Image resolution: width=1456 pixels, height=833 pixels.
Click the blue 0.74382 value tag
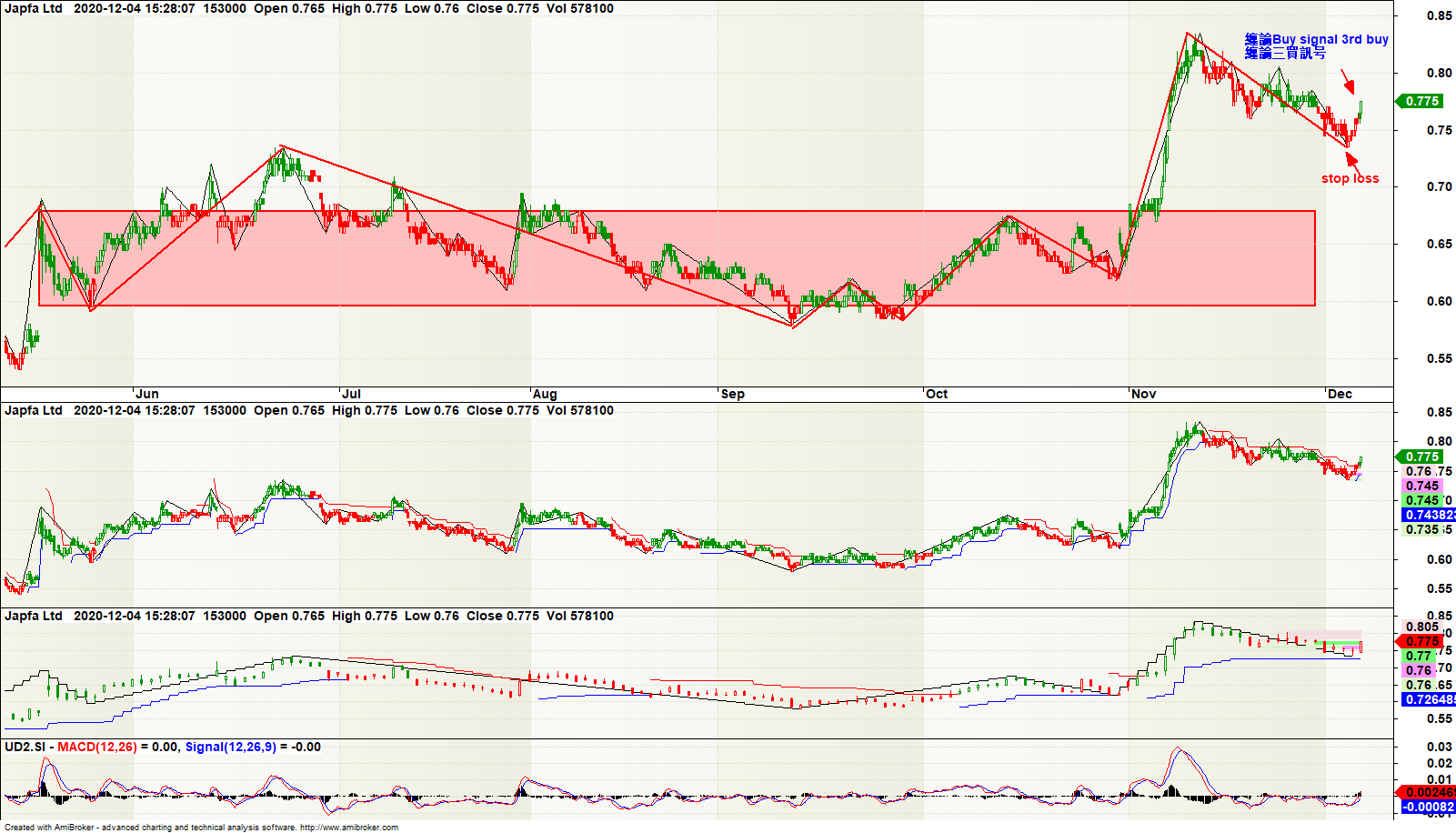[1430, 515]
